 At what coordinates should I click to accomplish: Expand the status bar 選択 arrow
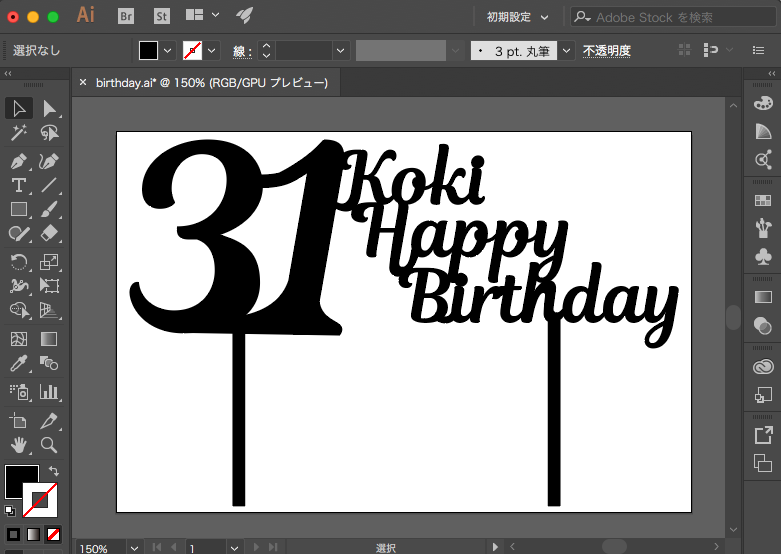[495, 547]
